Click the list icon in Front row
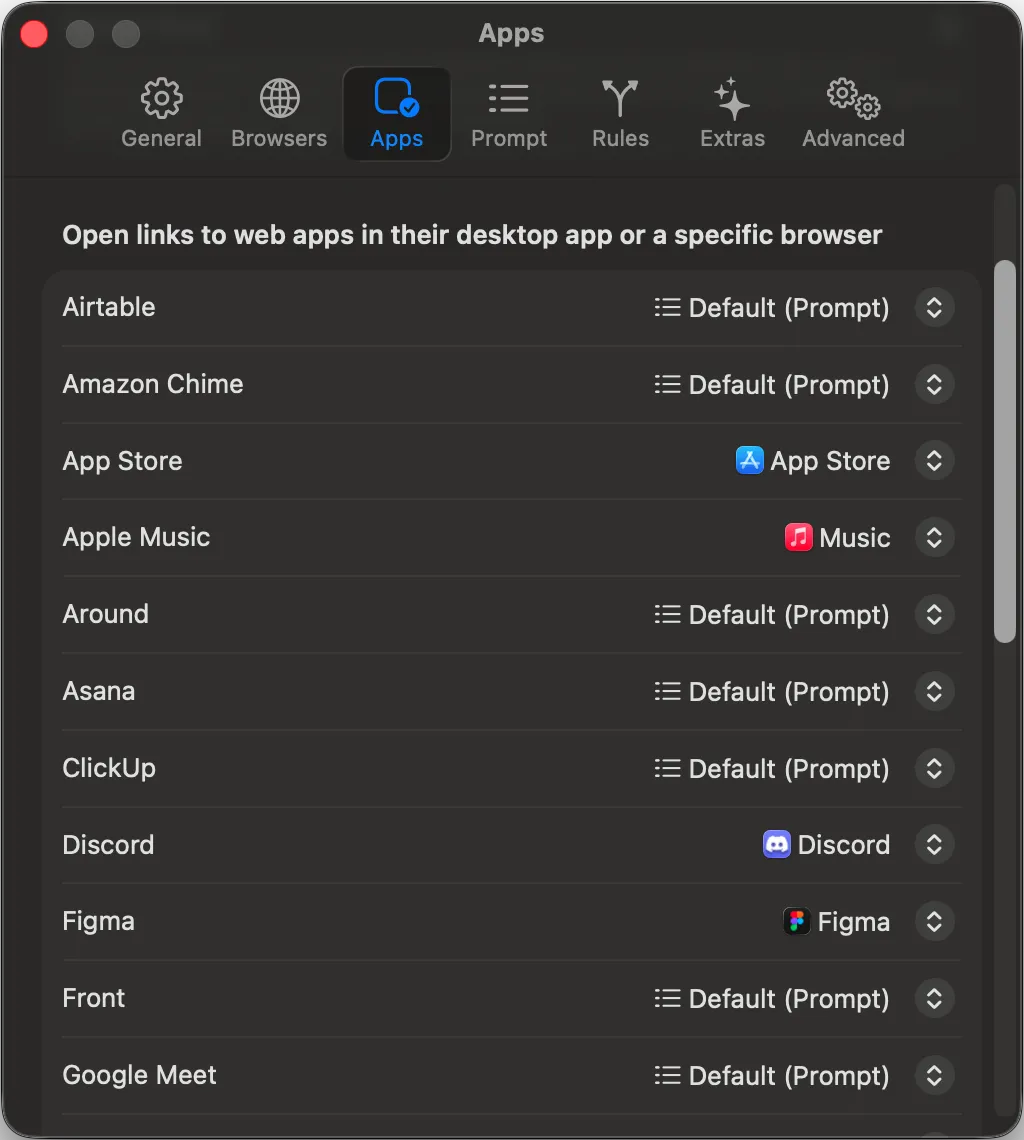The image size is (1024, 1140). [x=668, y=998]
